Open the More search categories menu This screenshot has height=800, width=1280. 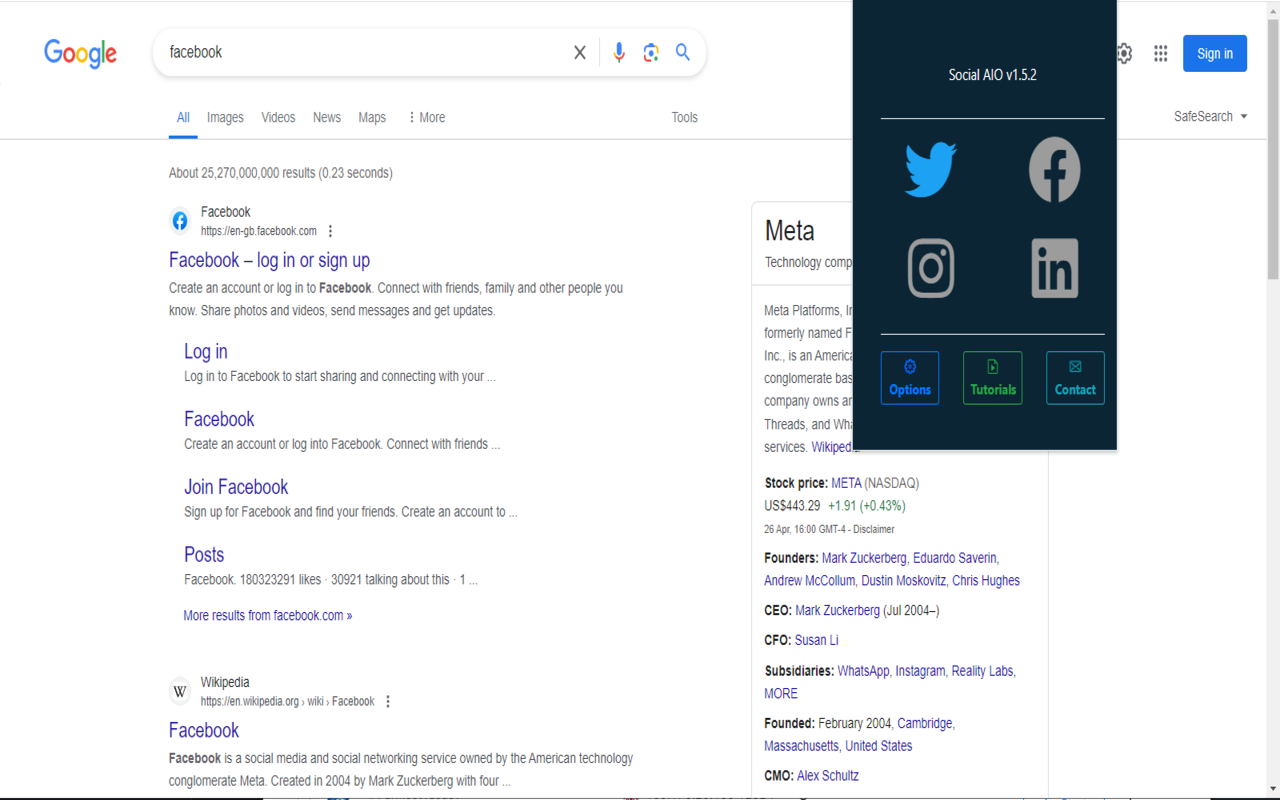click(x=426, y=117)
